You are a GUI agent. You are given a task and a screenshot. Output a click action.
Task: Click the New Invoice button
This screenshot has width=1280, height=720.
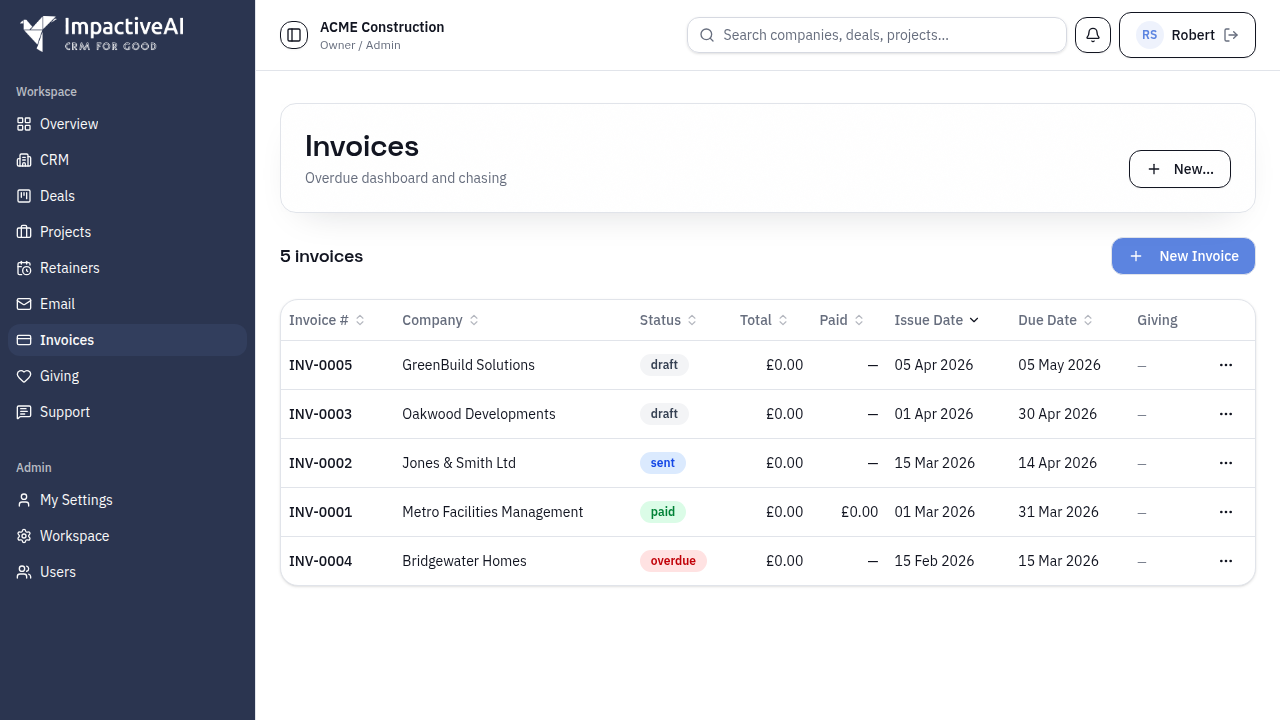1183,256
